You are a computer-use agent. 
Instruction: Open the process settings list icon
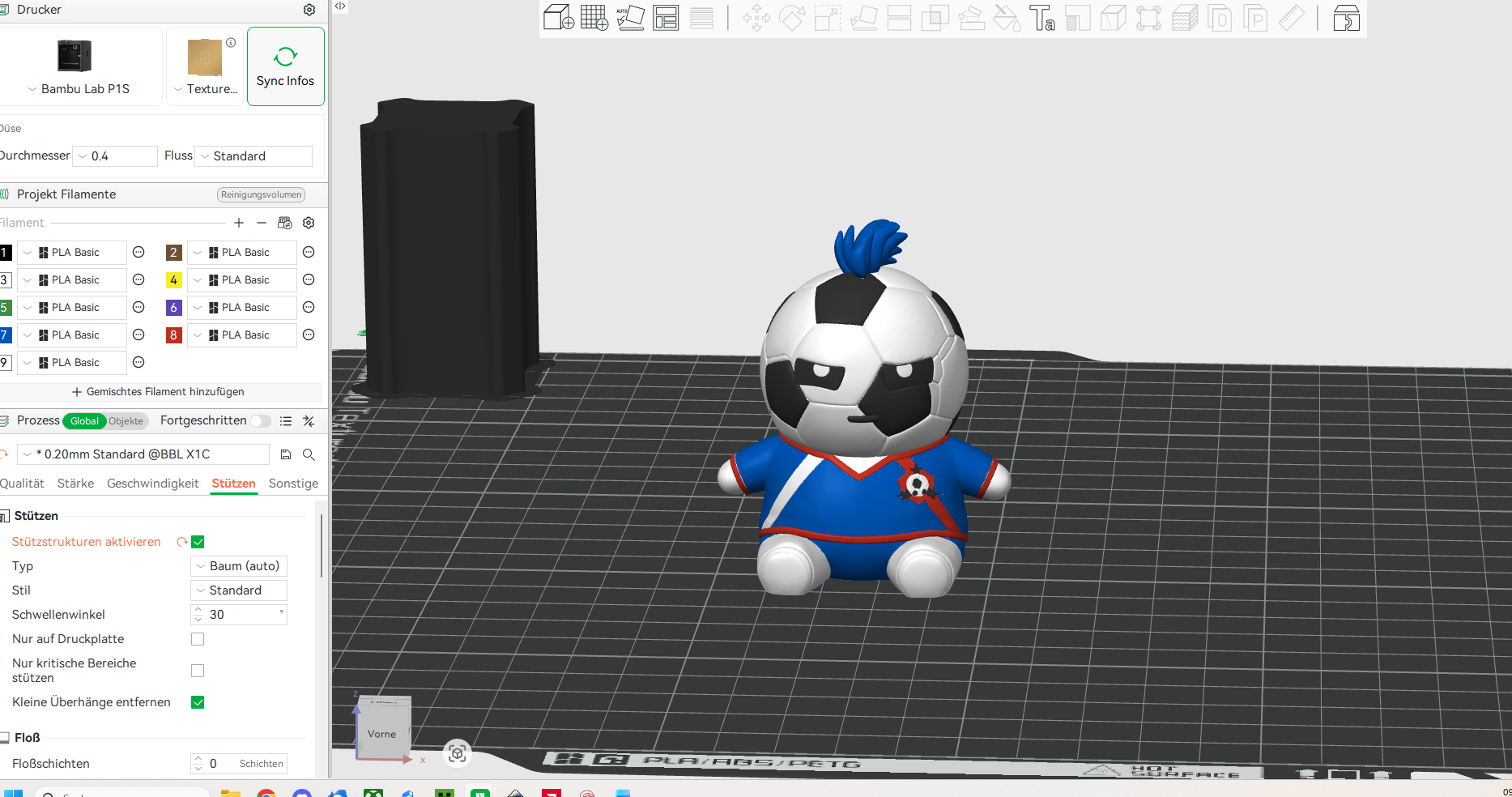(x=286, y=421)
